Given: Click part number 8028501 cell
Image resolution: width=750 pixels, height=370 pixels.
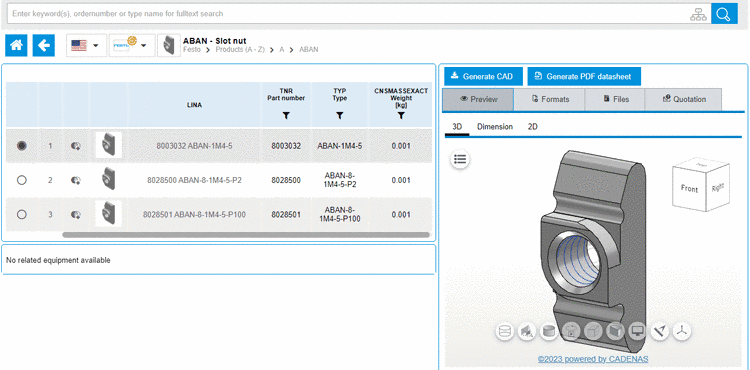Looking at the screenshot, I should [286, 215].
